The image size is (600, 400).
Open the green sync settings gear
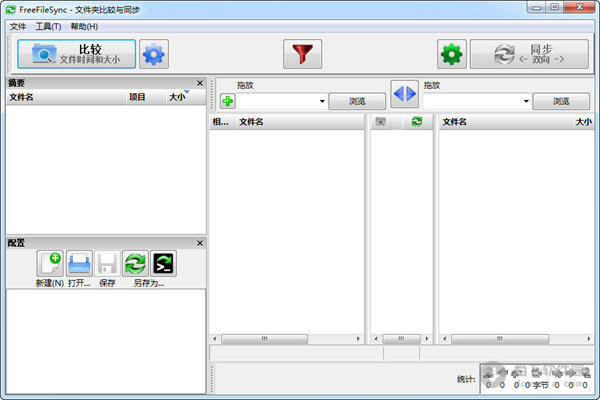[452, 54]
